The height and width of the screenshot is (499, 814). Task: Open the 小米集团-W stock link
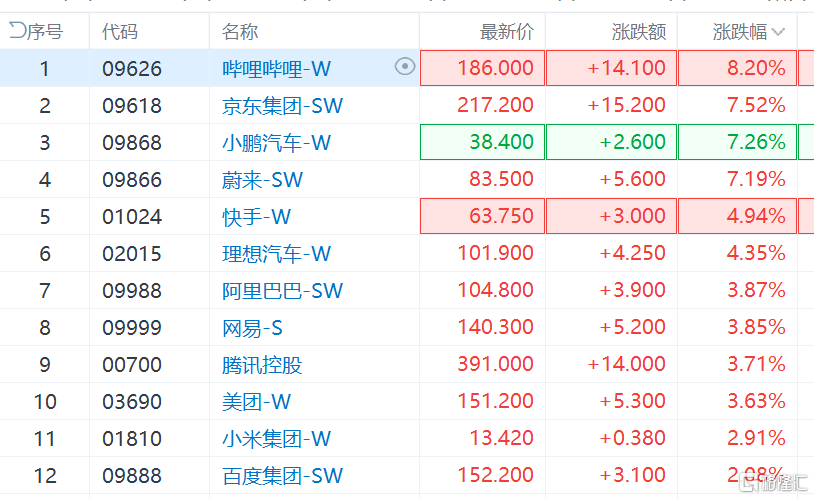[x=276, y=438]
